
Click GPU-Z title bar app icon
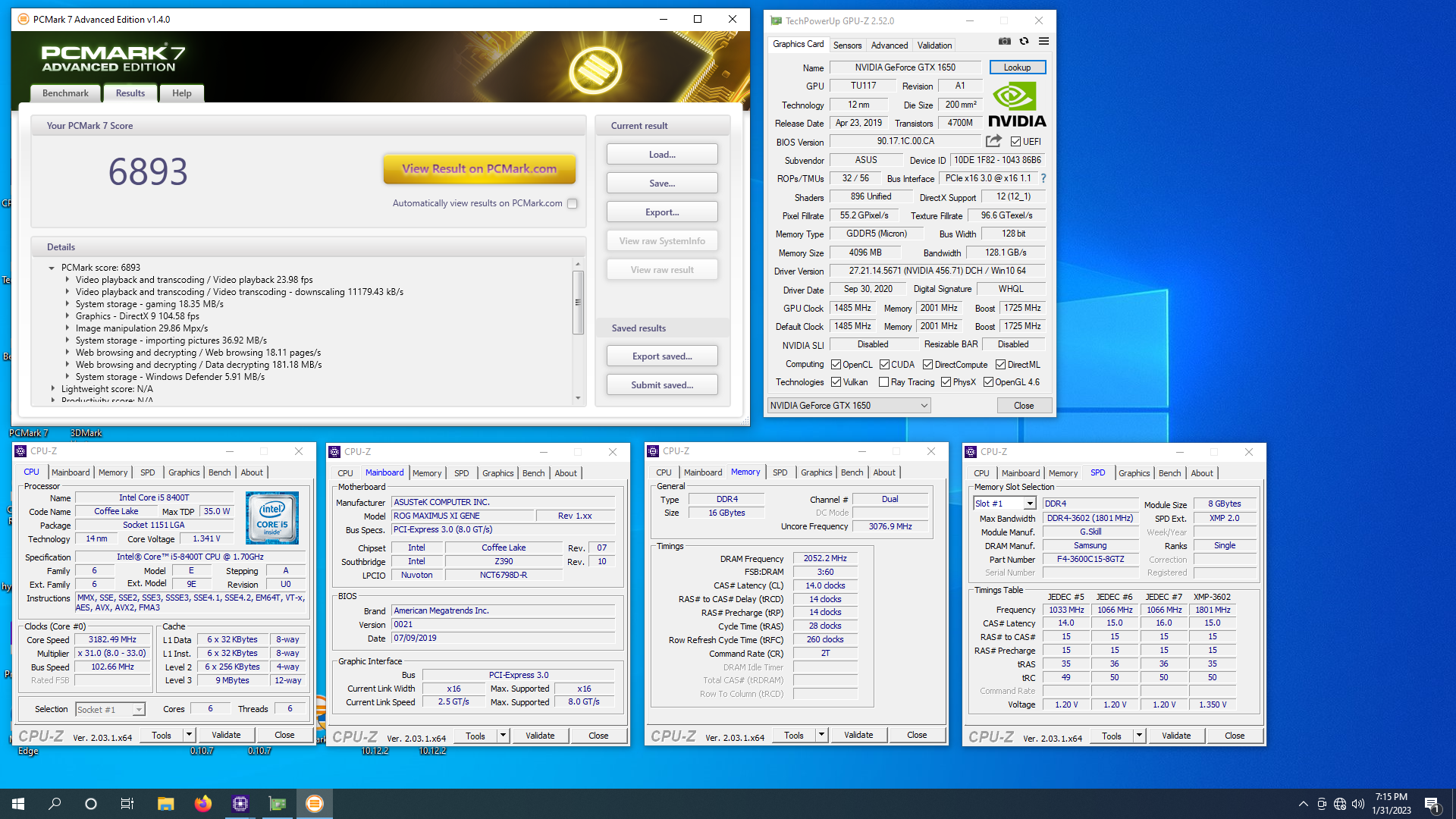coord(776,20)
